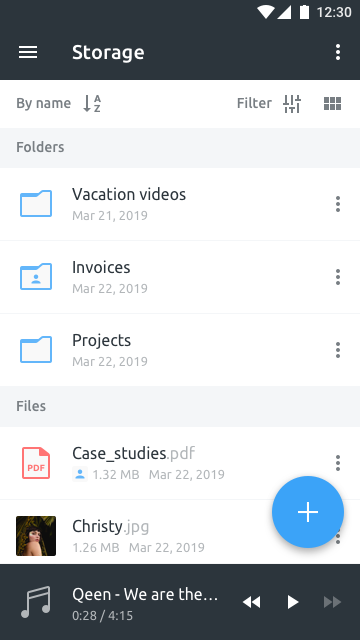The image size is (360, 640).
Task: Open the music note player icon
Action: 36,602
